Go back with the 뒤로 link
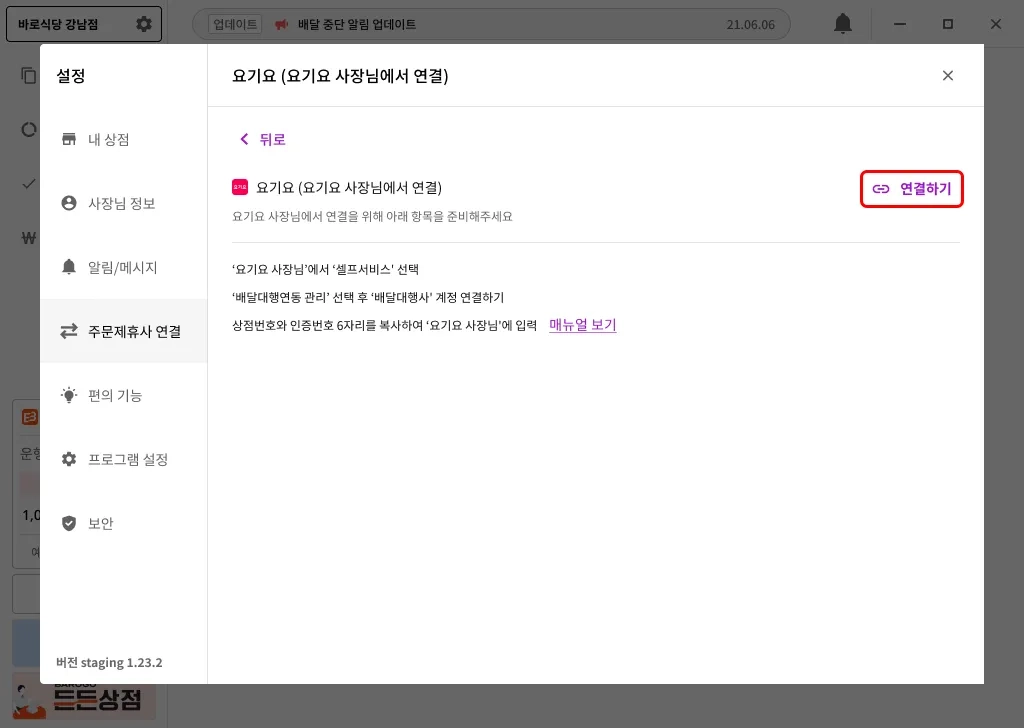1024x728 pixels. pyautogui.click(x=263, y=139)
